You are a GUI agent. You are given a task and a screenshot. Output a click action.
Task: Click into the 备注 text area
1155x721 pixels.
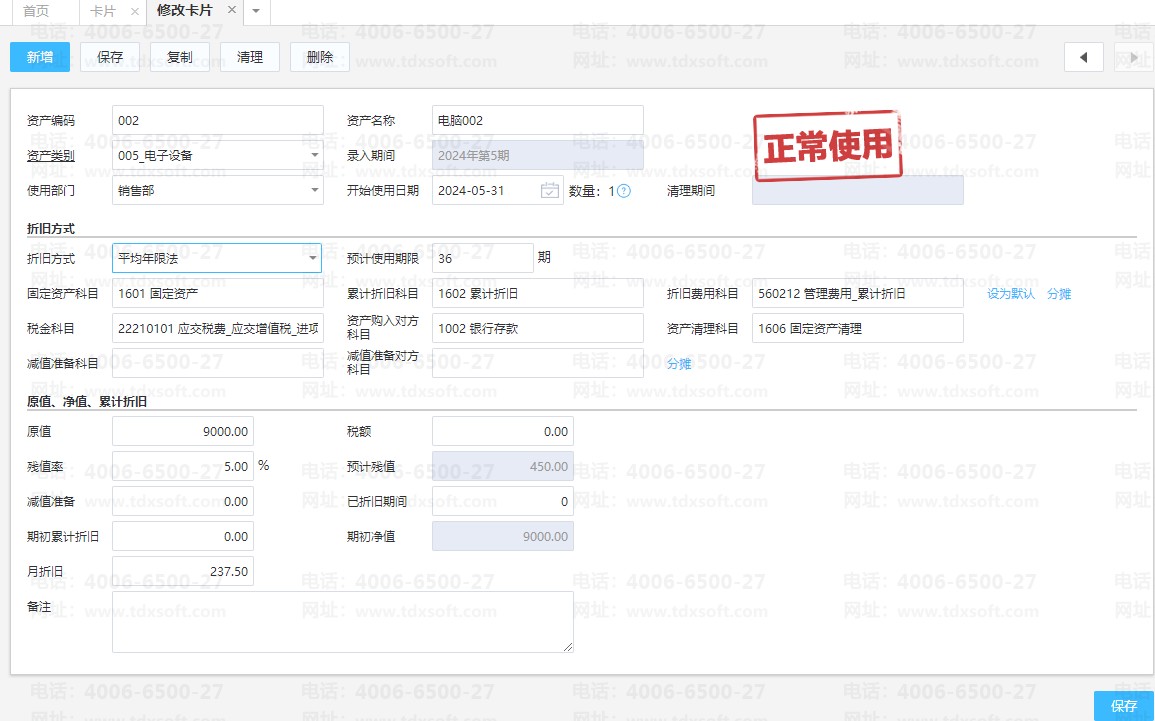[342, 622]
